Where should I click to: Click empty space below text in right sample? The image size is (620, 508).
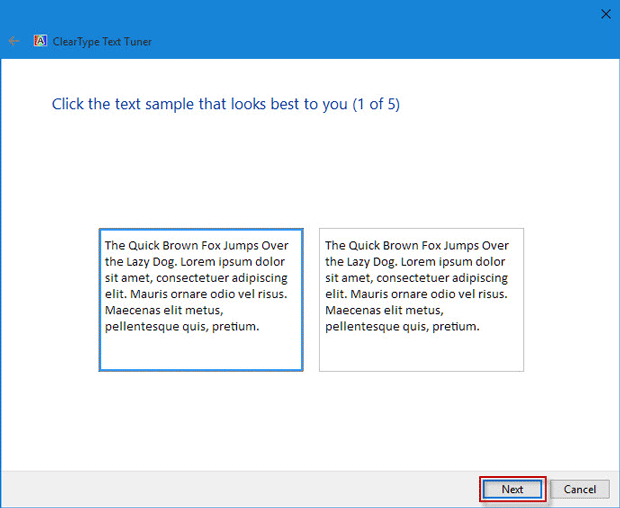click(x=421, y=352)
